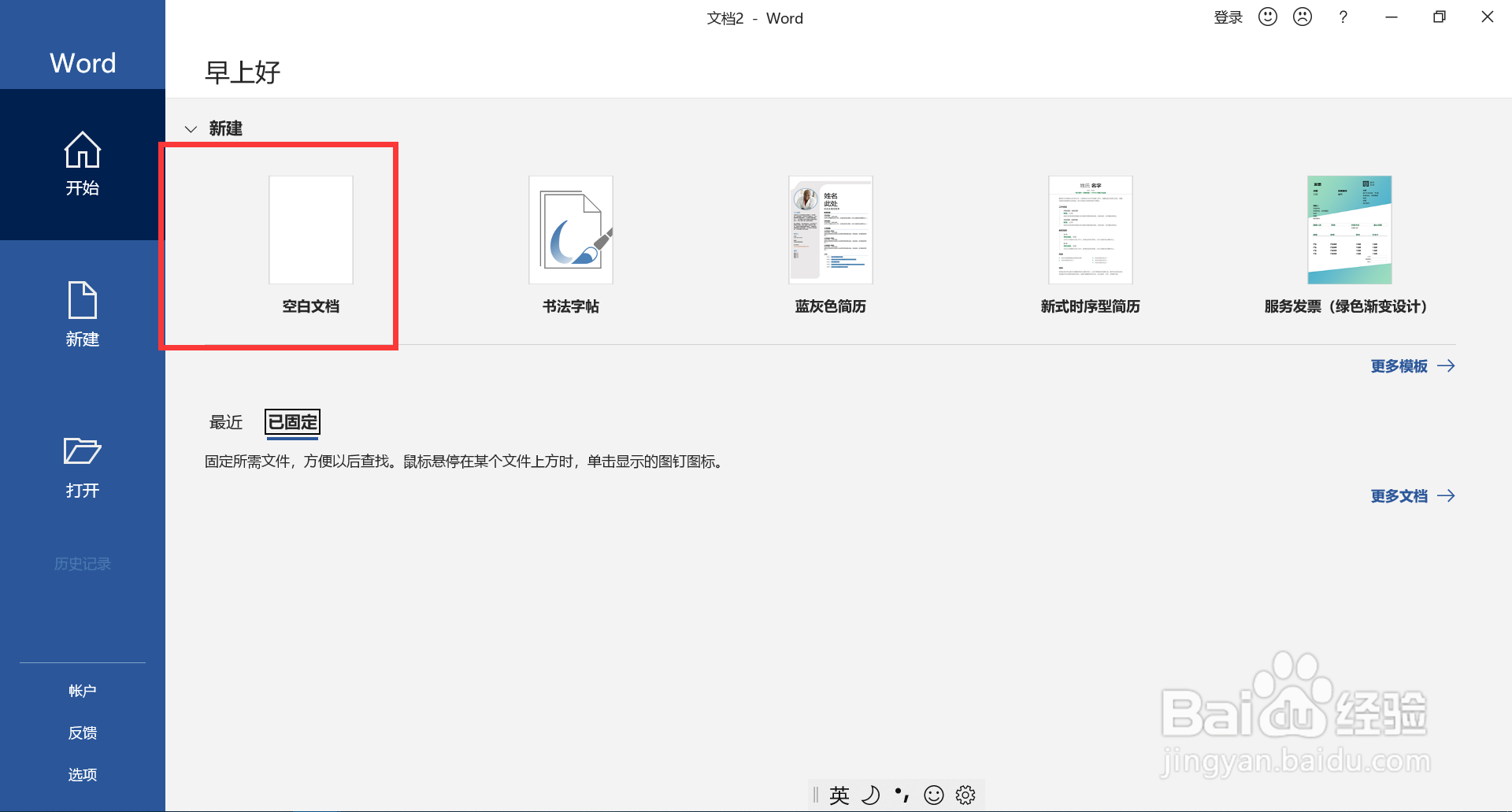This screenshot has width=1512, height=812.
Task: Click the 历史记录 sidebar entry
Action: [83, 564]
